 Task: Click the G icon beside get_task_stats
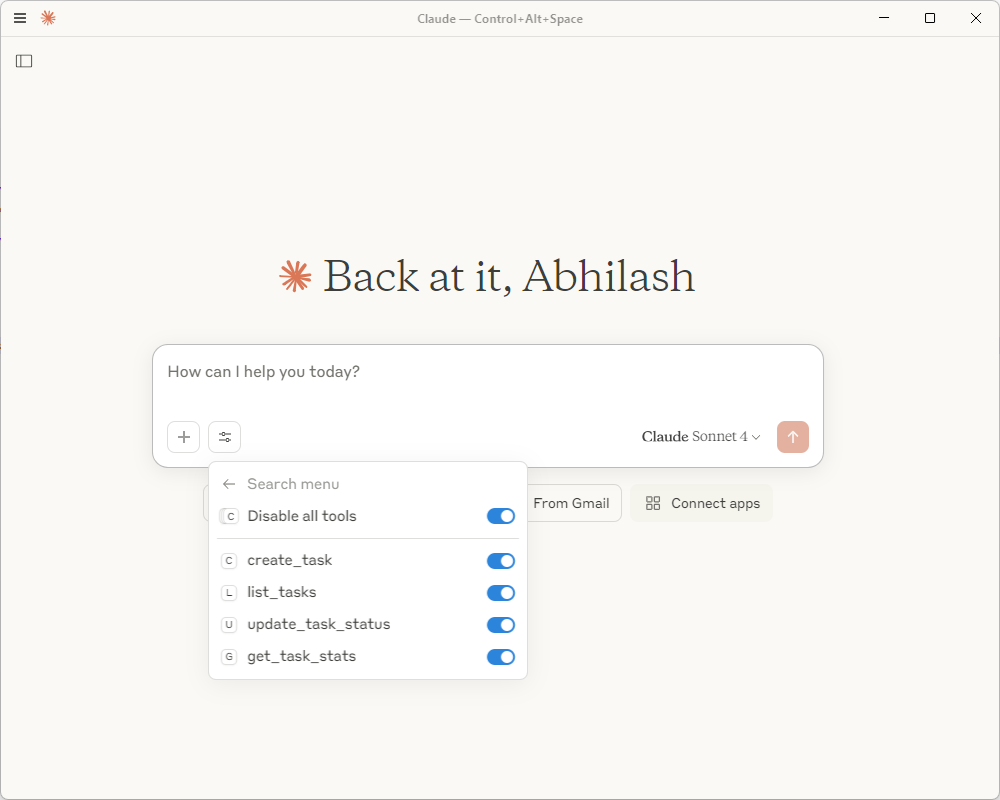229,656
